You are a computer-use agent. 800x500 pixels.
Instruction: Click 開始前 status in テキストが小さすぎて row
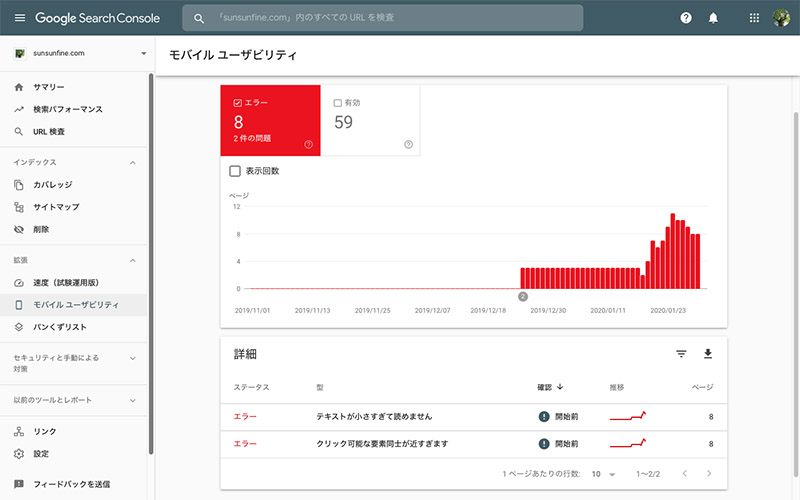tap(559, 417)
